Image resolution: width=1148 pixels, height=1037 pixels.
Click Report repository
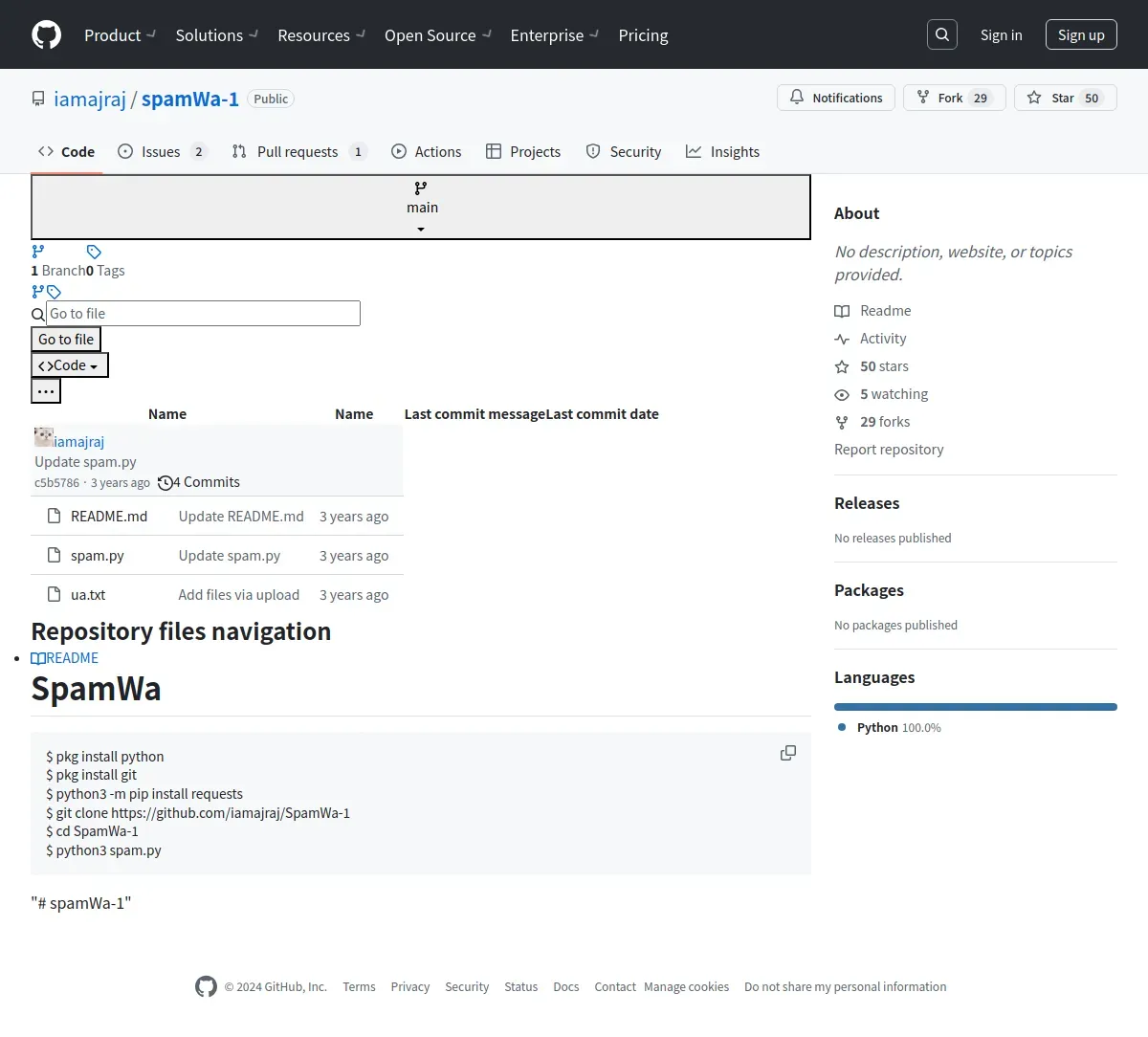[889, 450]
